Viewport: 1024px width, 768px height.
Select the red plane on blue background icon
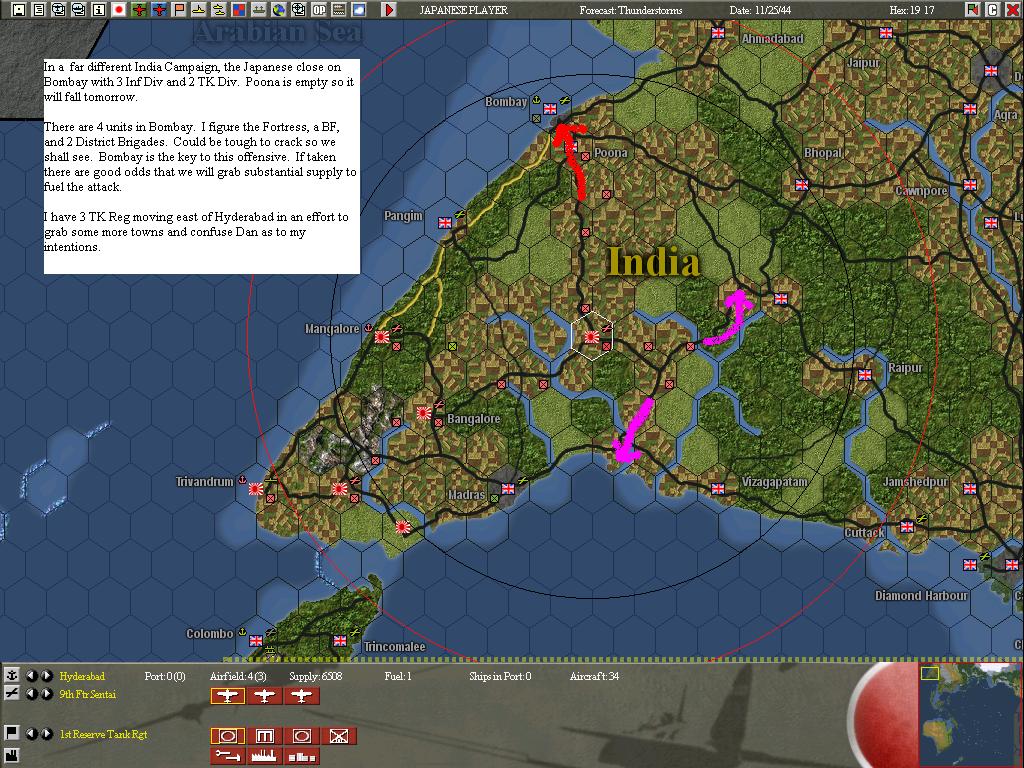click(159, 9)
